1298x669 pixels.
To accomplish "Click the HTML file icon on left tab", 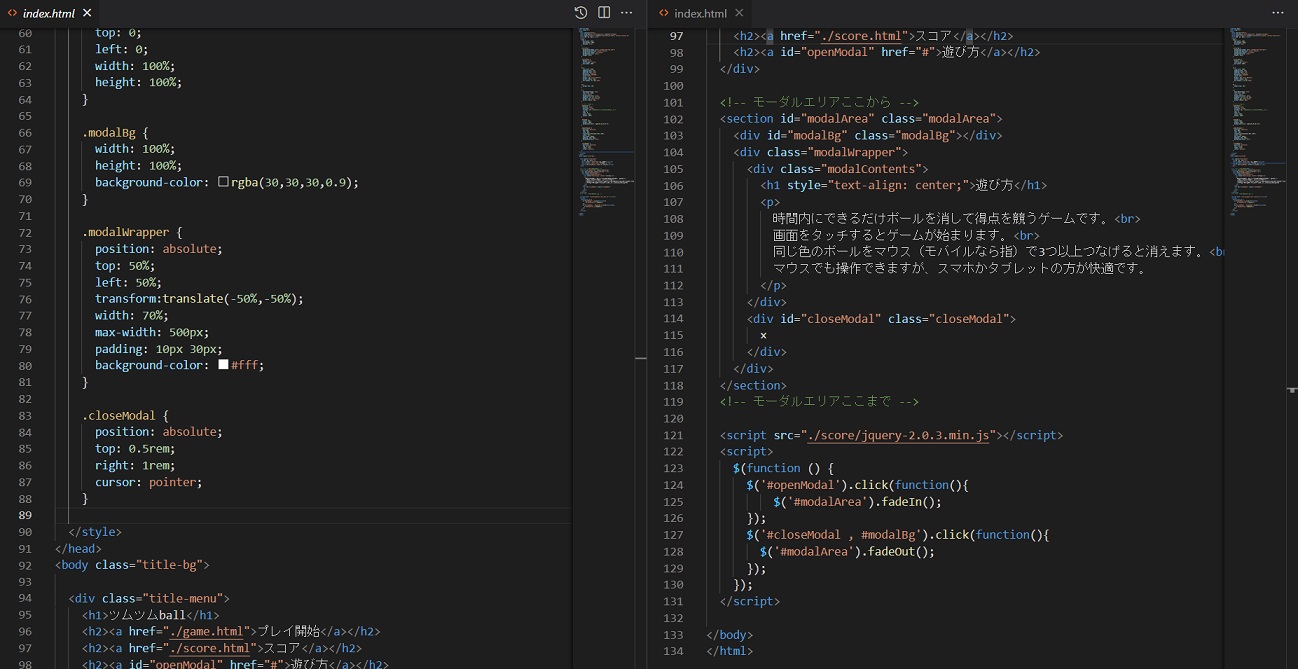I will [x=12, y=13].
